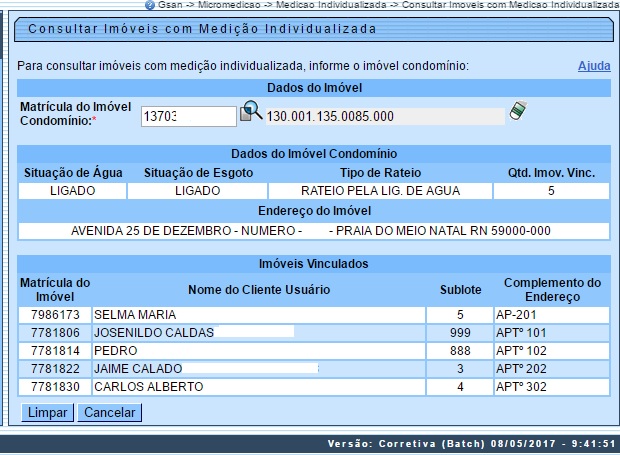This screenshot has height=455, width=620.
Task: Click the Qtd. Imov. Vinc. value 5
Action: click(x=552, y=190)
